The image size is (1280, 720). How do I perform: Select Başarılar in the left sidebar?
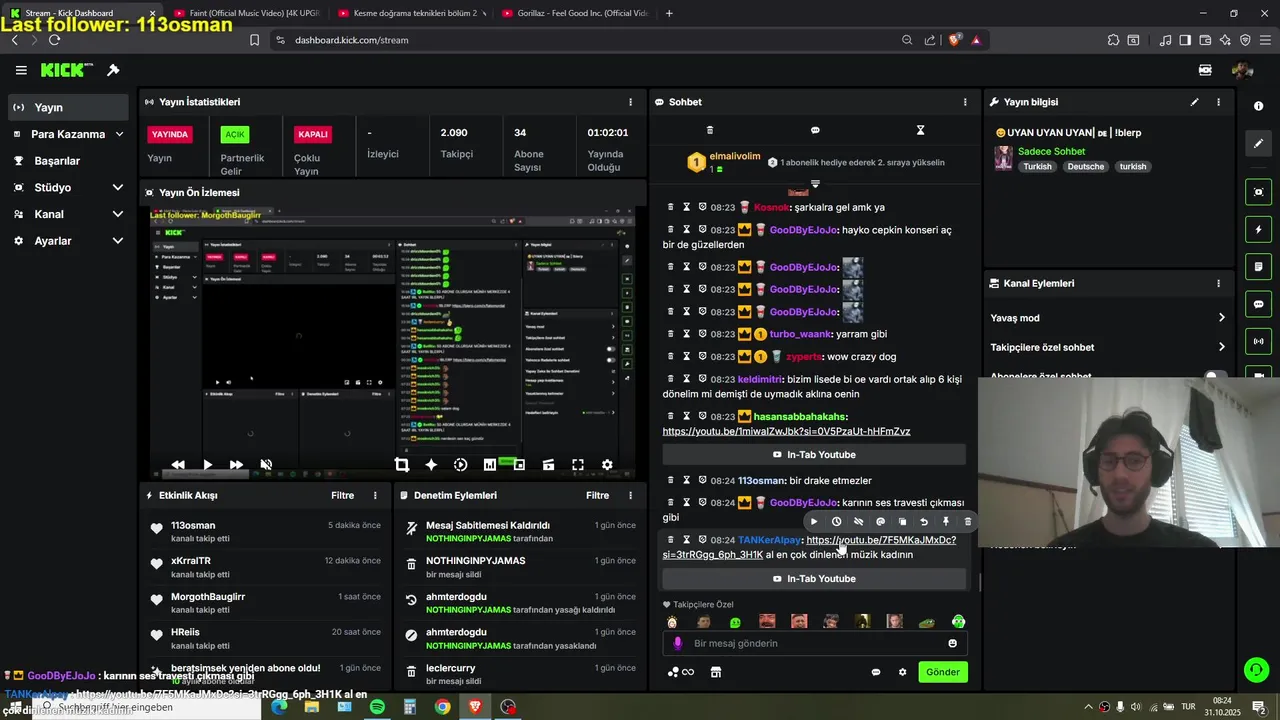coord(69,161)
